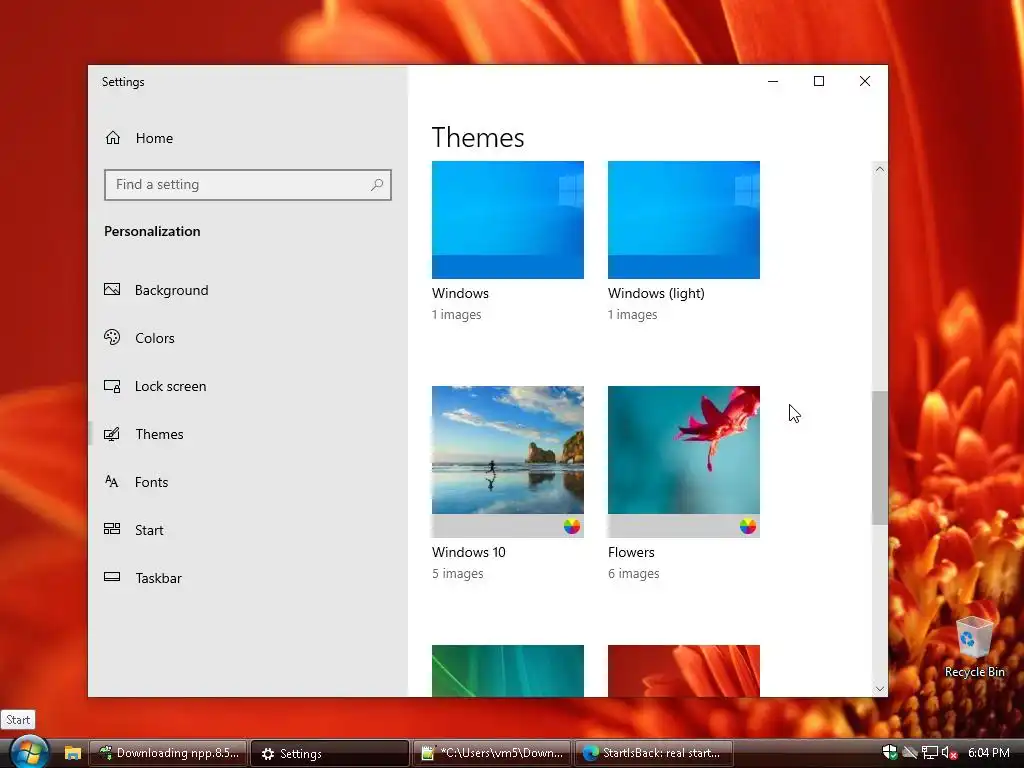
Task: Open the Start orb on taskbar
Action: (x=29, y=752)
